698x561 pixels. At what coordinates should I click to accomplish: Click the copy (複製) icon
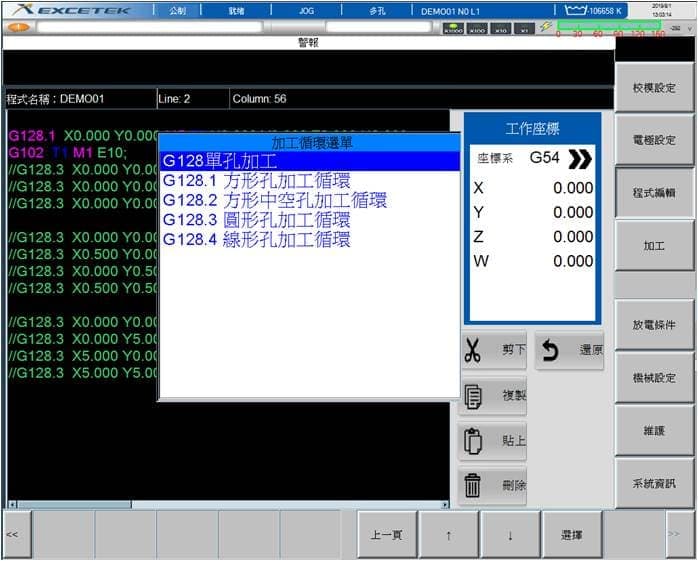(x=474, y=396)
